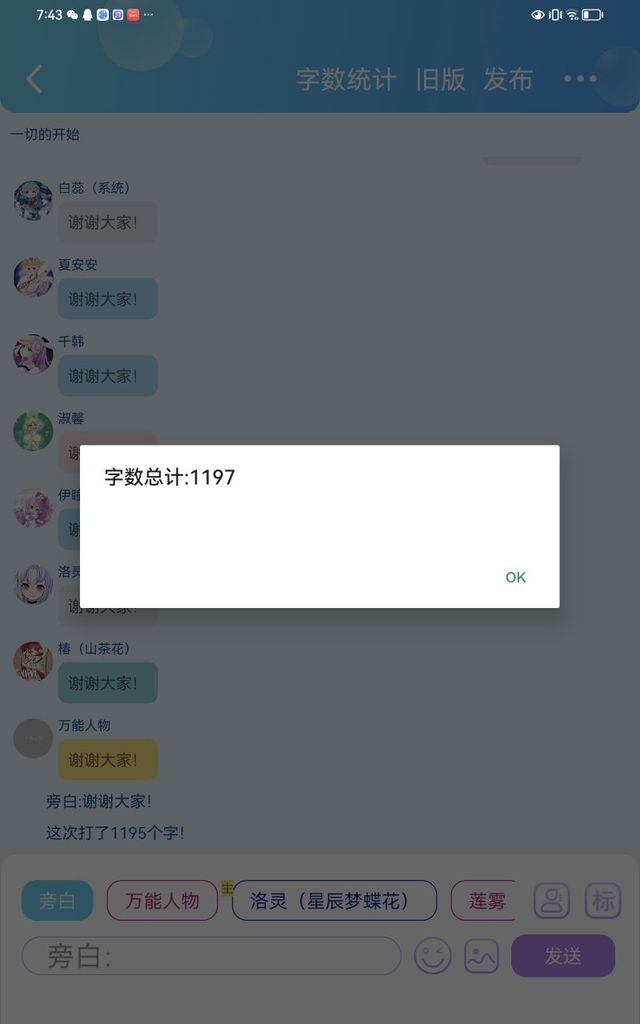Send the message with 发送 button
Image resolution: width=640 pixels, height=1024 pixels.
coord(563,956)
